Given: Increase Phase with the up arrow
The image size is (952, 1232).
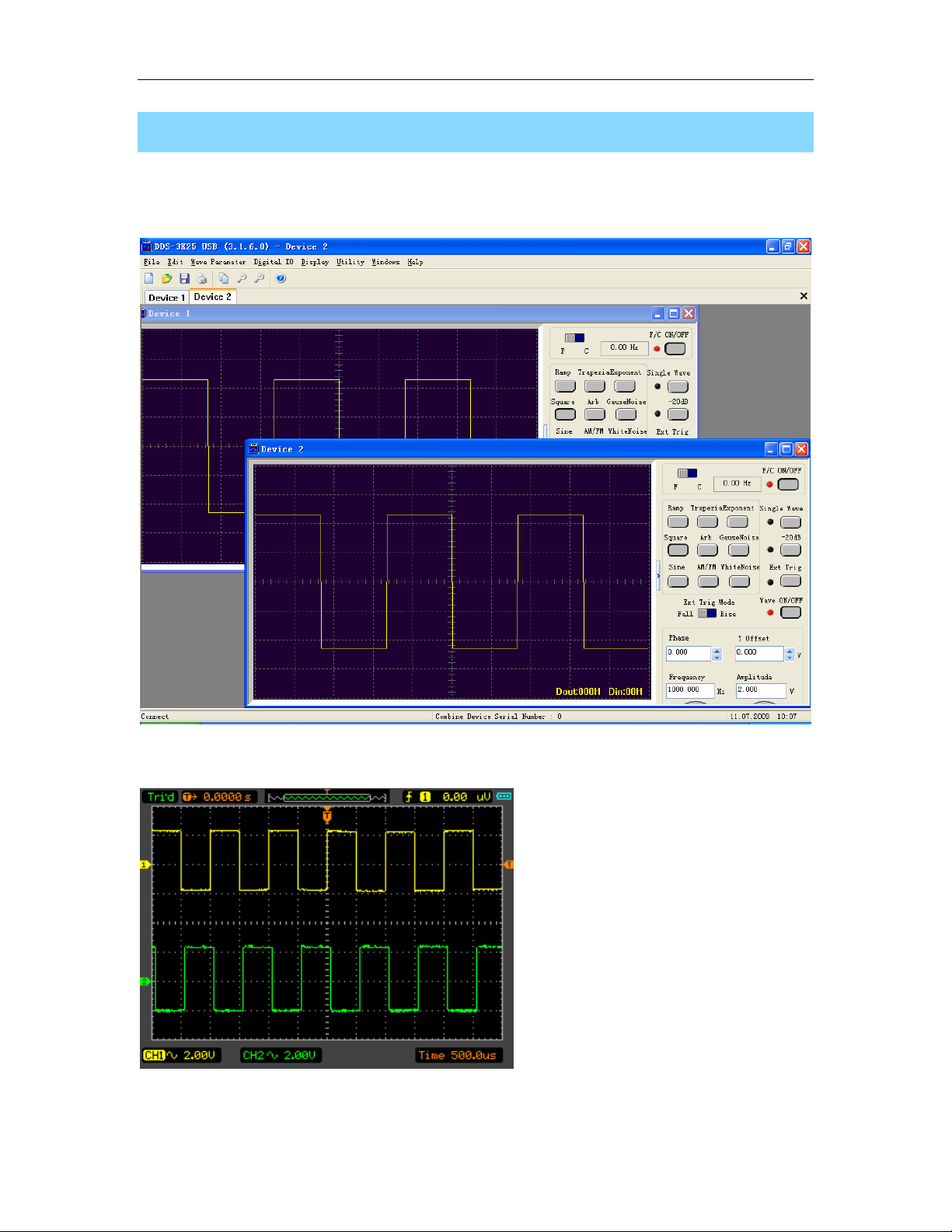Looking at the screenshot, I should [x=717, y=651].
